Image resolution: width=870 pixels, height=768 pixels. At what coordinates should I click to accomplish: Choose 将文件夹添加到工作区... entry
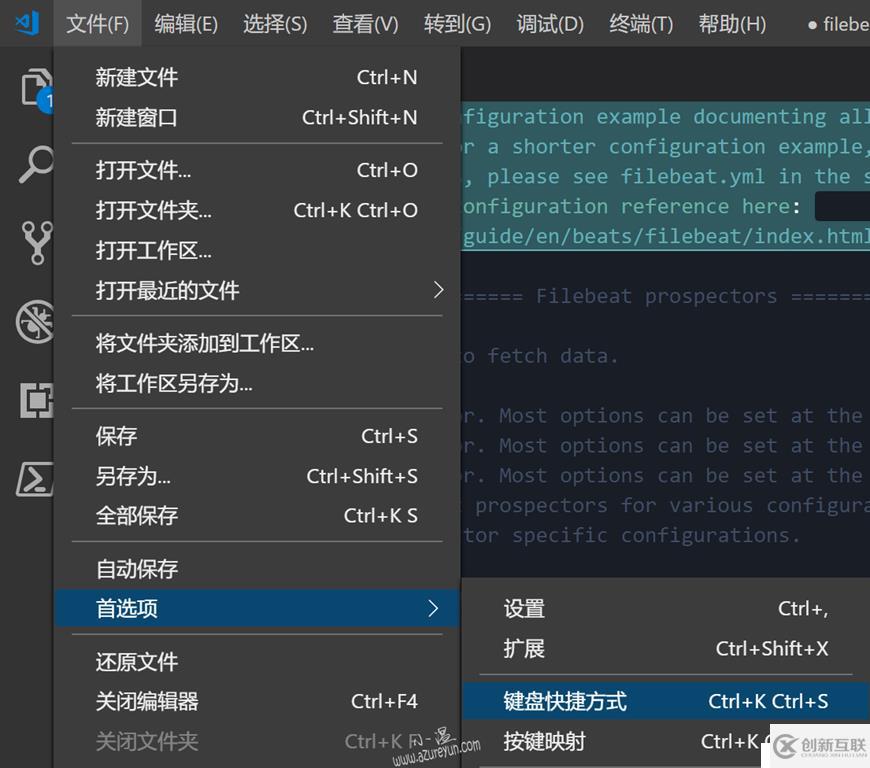pyautogui.click(x=257, y=343)
